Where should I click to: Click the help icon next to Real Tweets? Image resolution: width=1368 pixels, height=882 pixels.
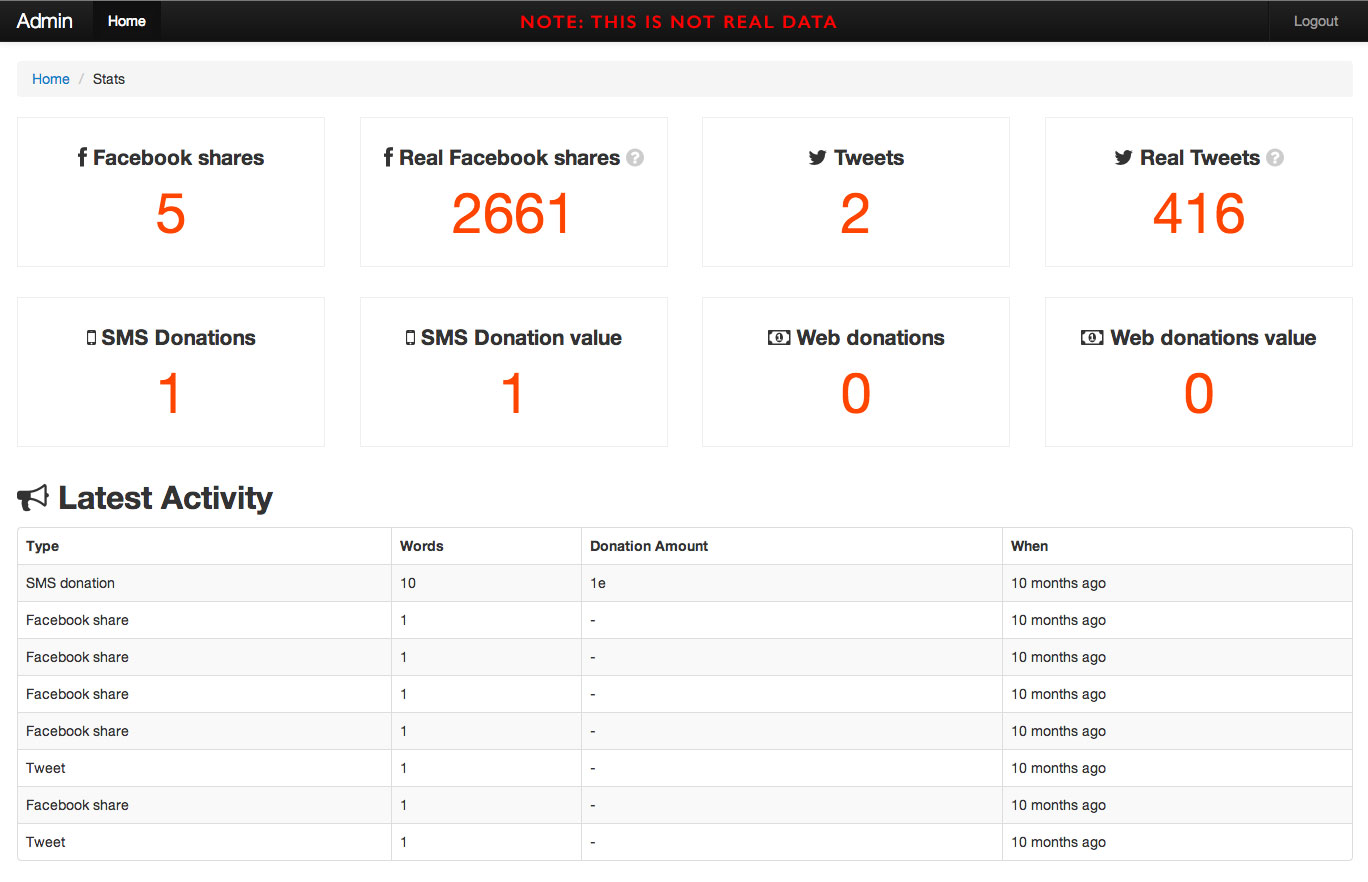1275,158
